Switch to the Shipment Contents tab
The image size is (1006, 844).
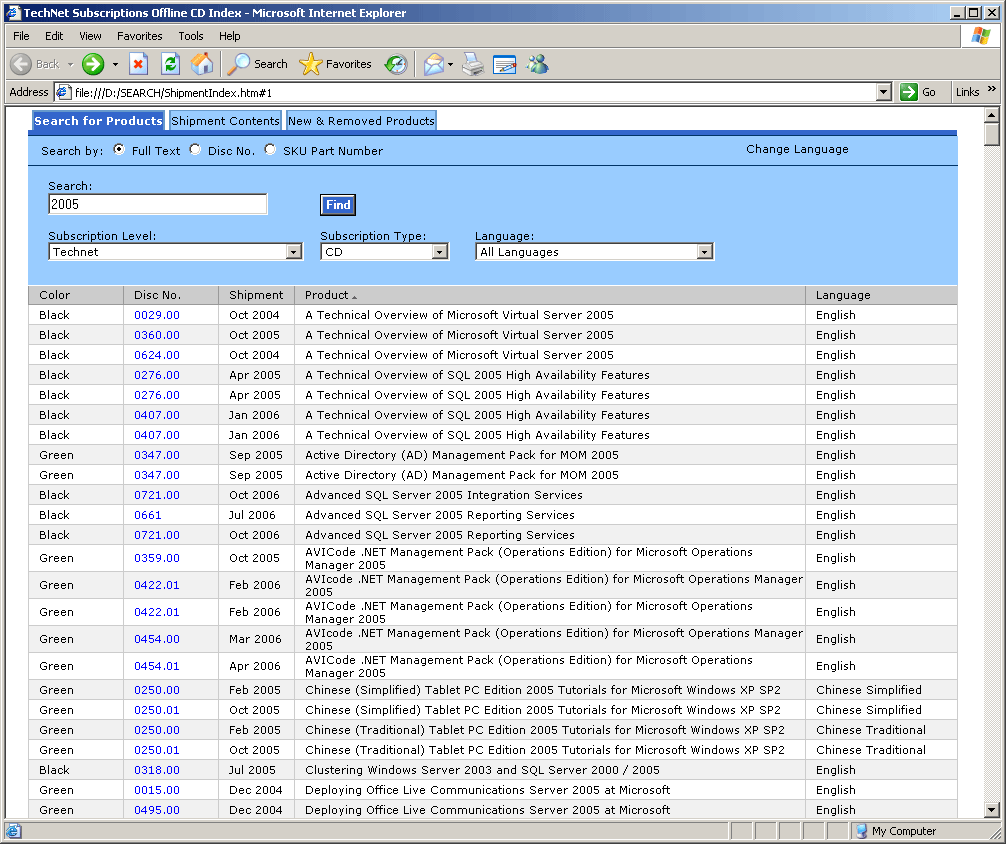tap(225, 121)
